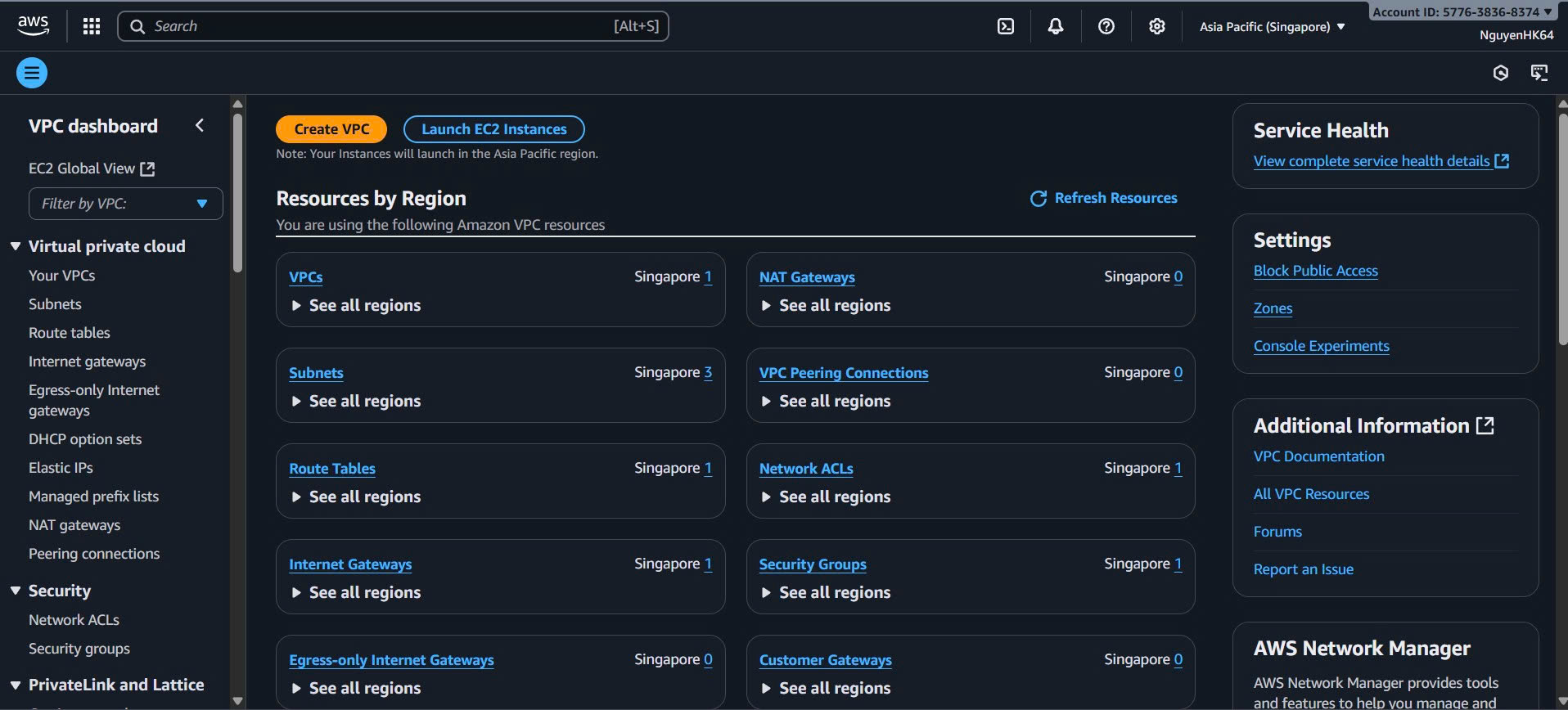Screen dimensions: 1568x710
Task: Click the magnifier icon in the search bar
Action: [x=137, y=26]
